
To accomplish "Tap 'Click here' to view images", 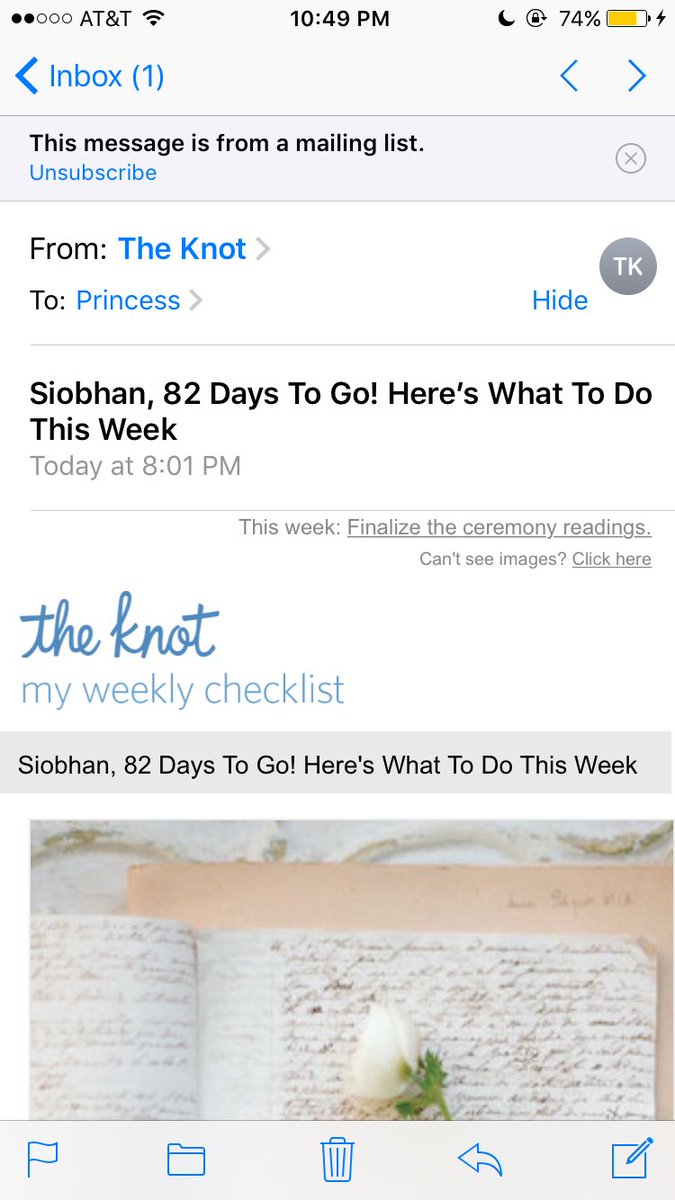I will tap(611, 559).
